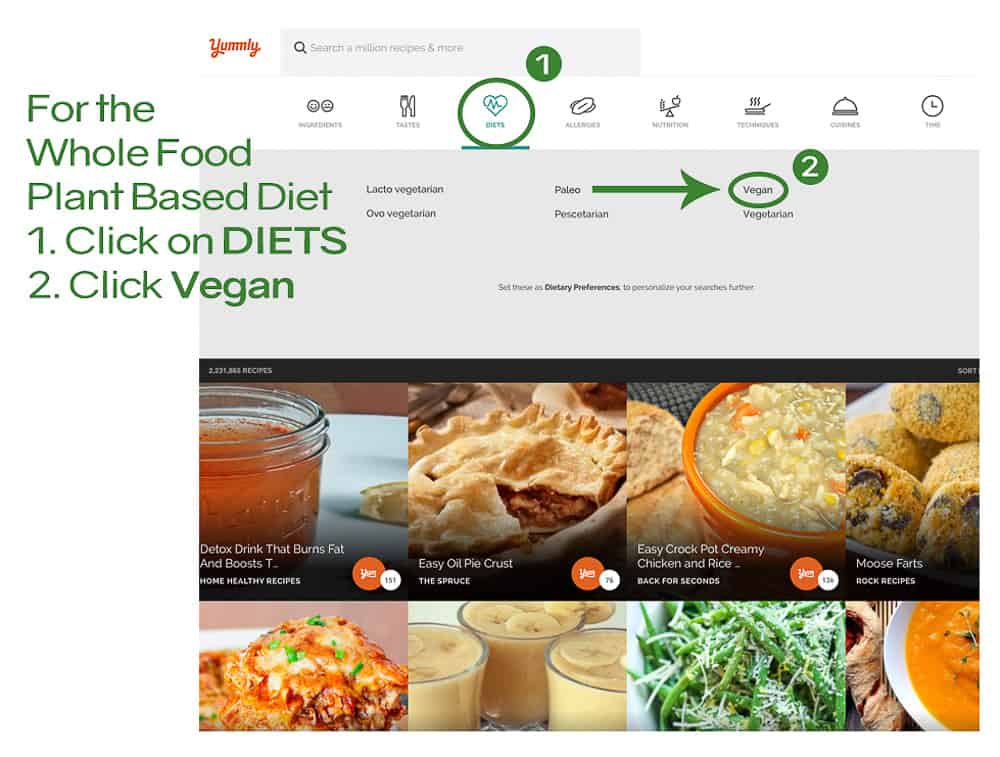This screenshot has height=757, width=1000.
Task: Focus the recipe search field
Action: [x=460, y=48]
